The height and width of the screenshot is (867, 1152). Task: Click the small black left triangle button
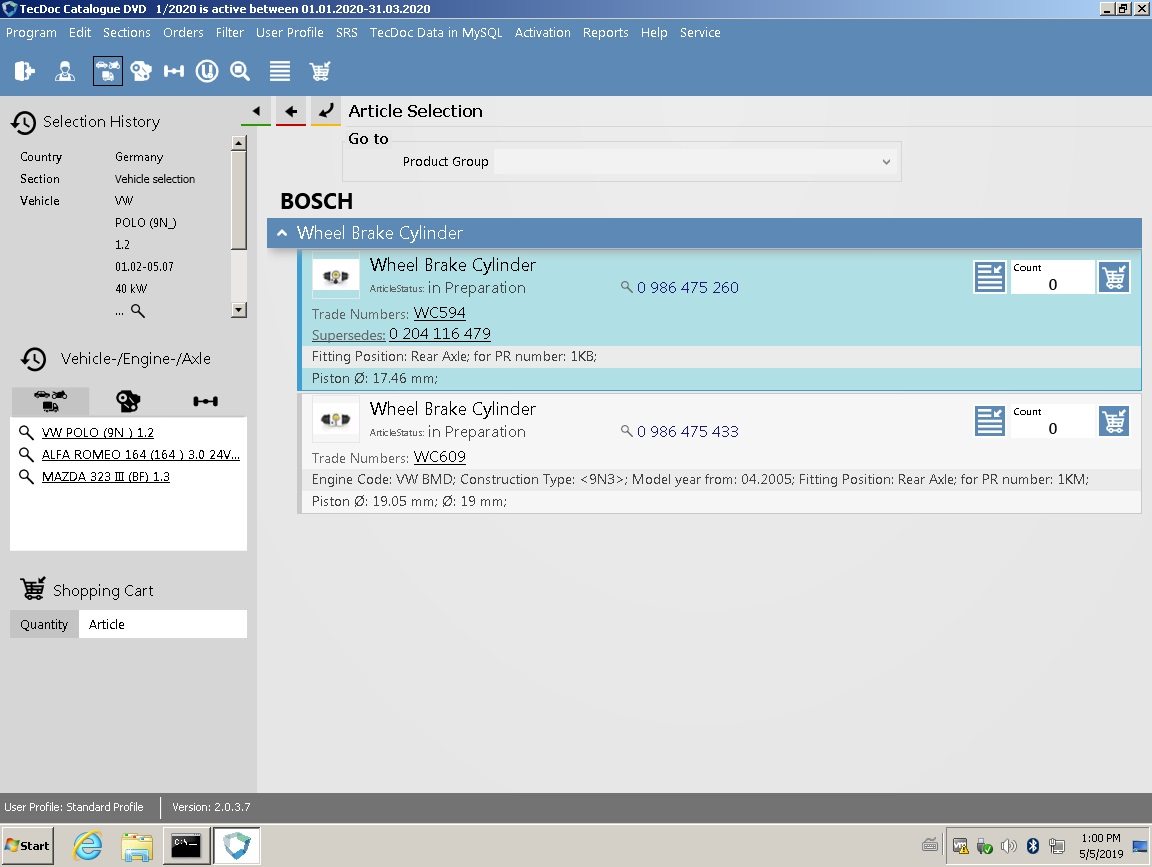pos(256,111)
